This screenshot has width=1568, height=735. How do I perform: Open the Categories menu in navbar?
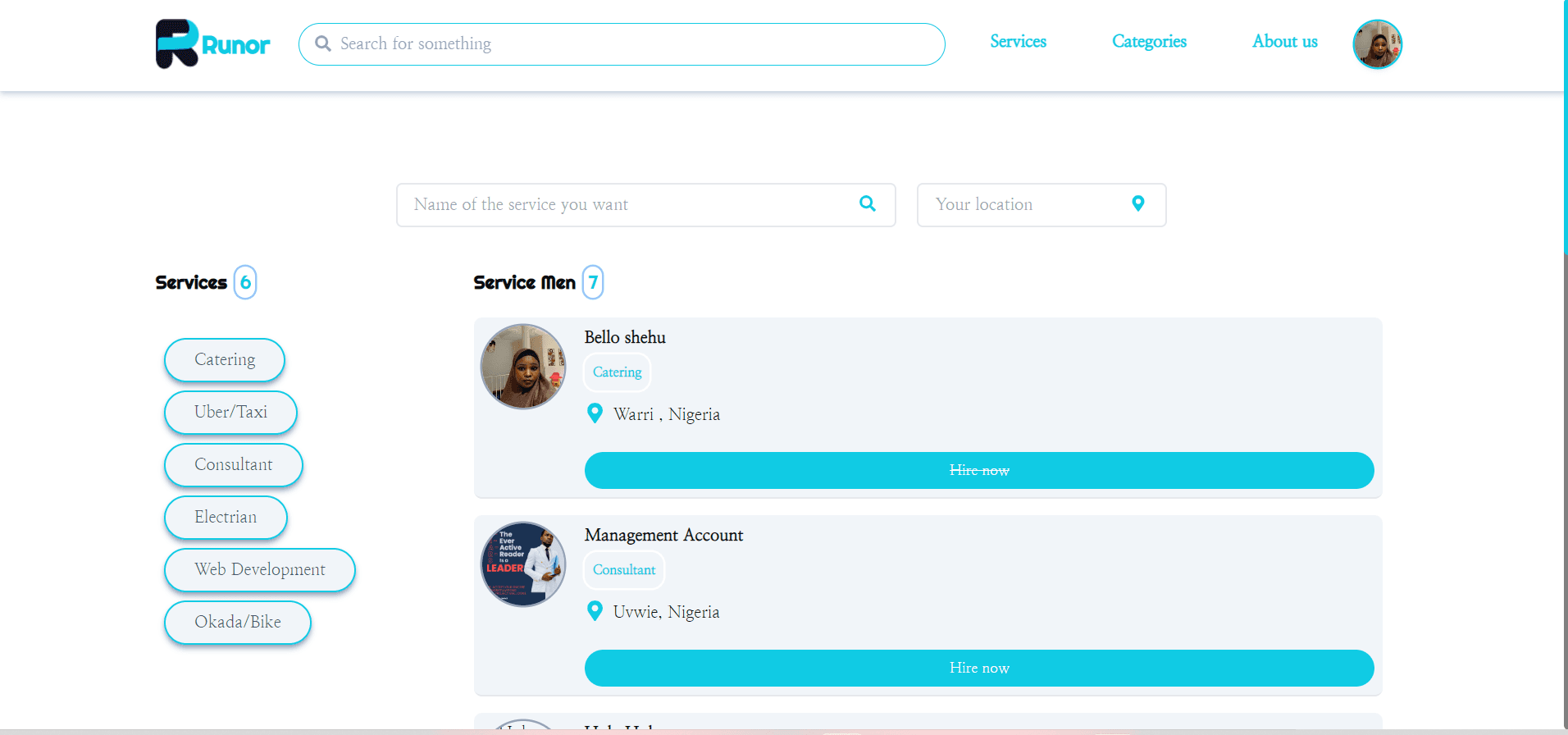pyautogui.click(x=1149, y=42)
